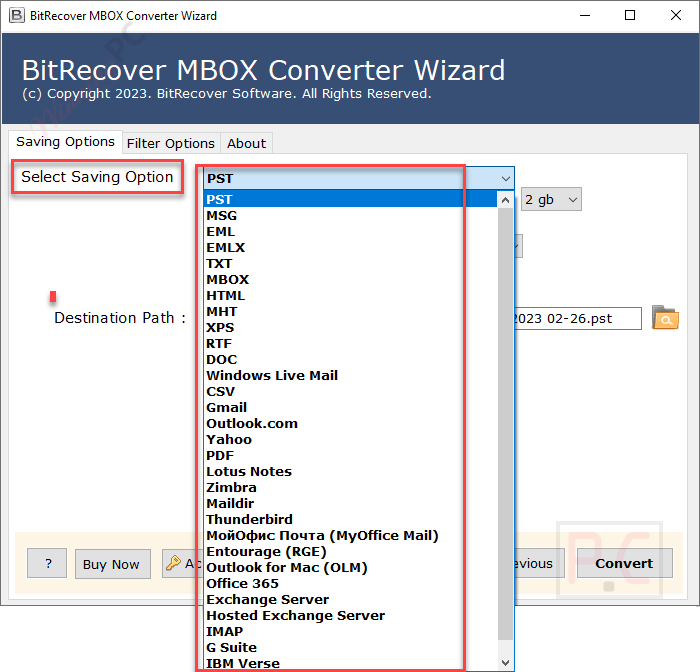Select Lotus Notes option
The image size is (700, 672).
[x=350, y=472]
